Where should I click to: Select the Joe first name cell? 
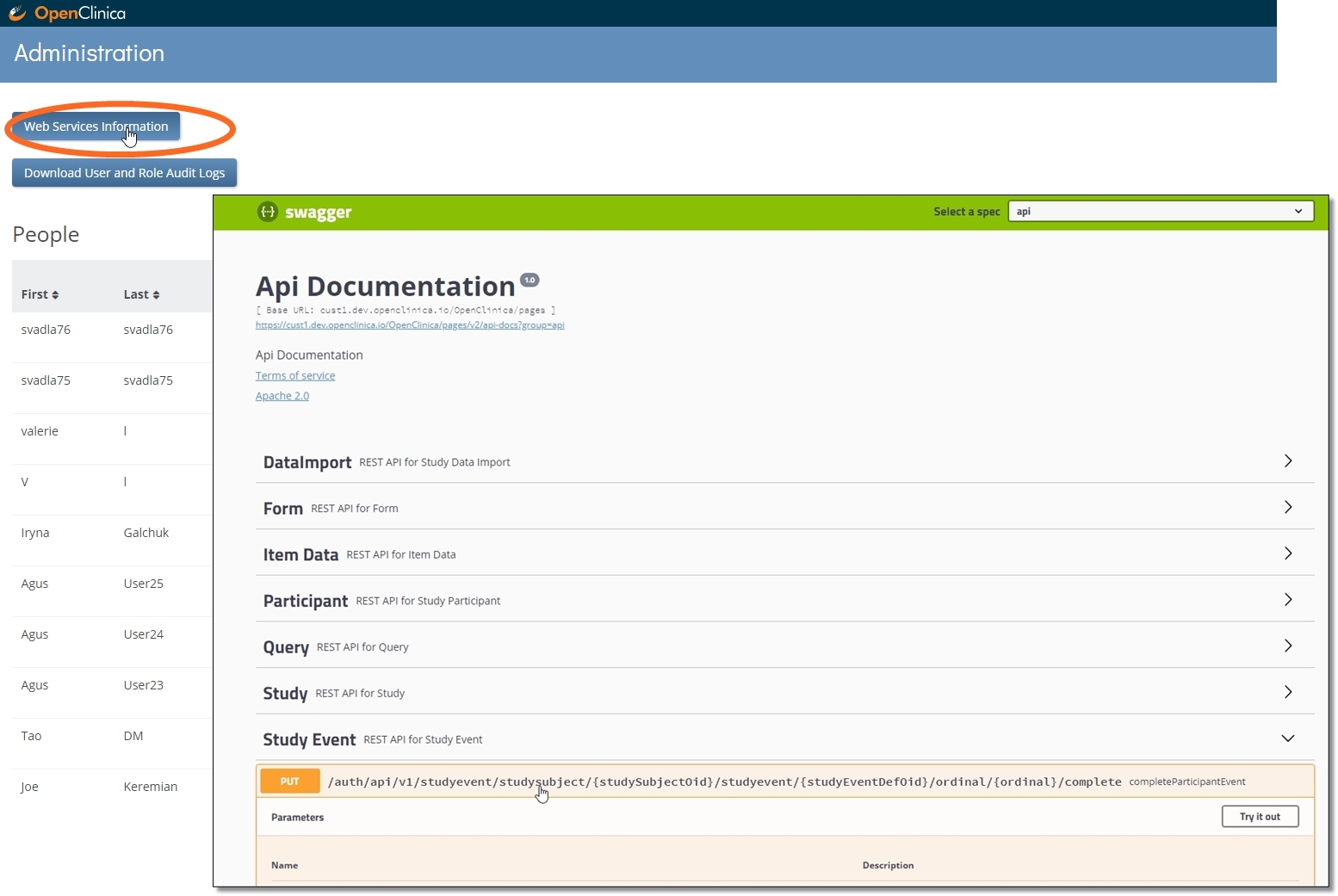(x=30, y=787)
